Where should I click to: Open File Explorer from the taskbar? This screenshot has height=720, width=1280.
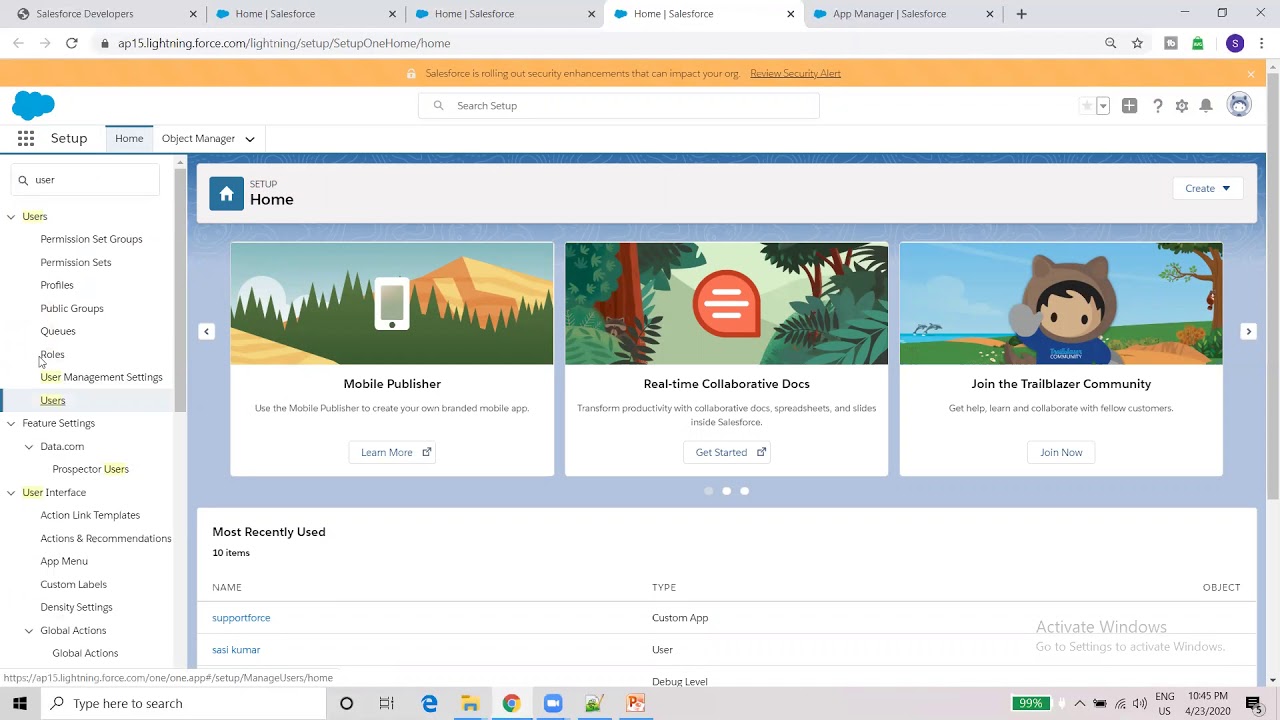(470, 703)
